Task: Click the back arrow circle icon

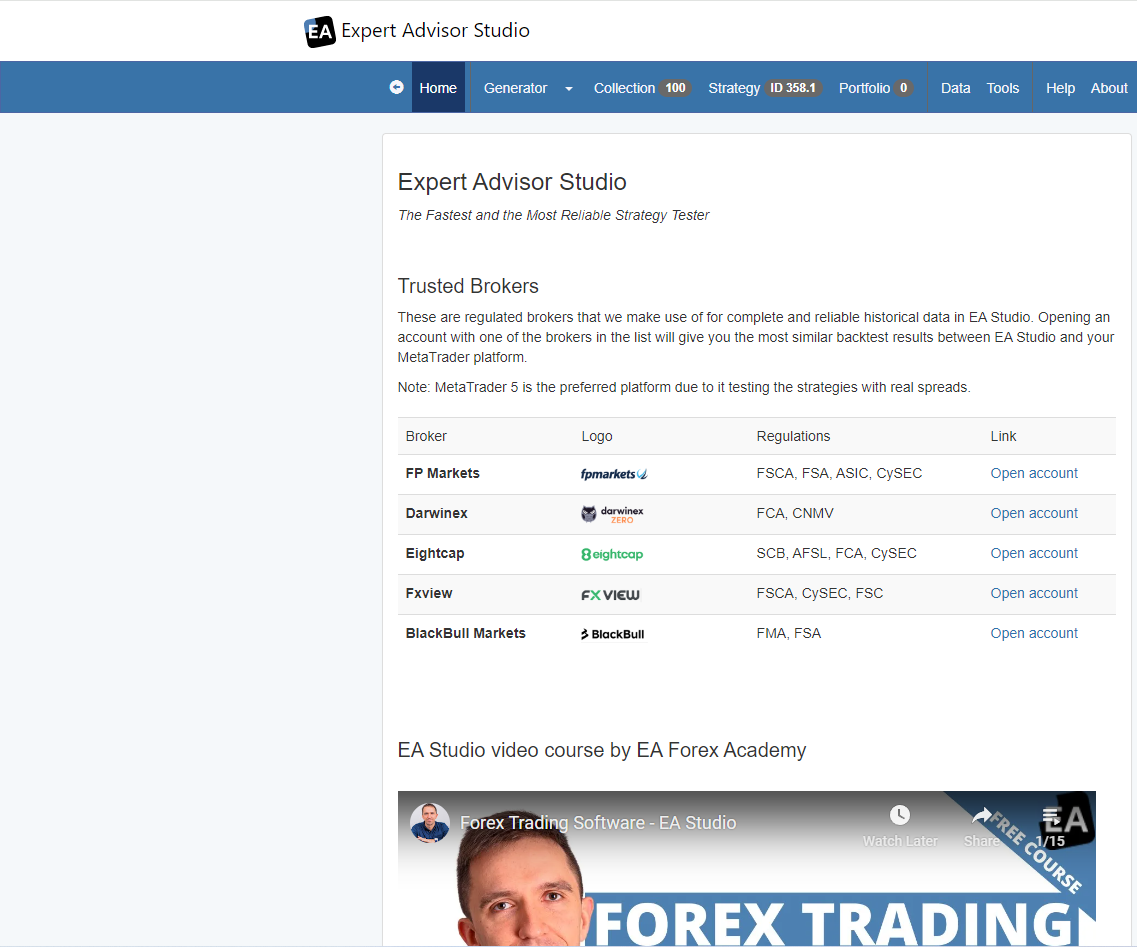Action: (397, 87)
